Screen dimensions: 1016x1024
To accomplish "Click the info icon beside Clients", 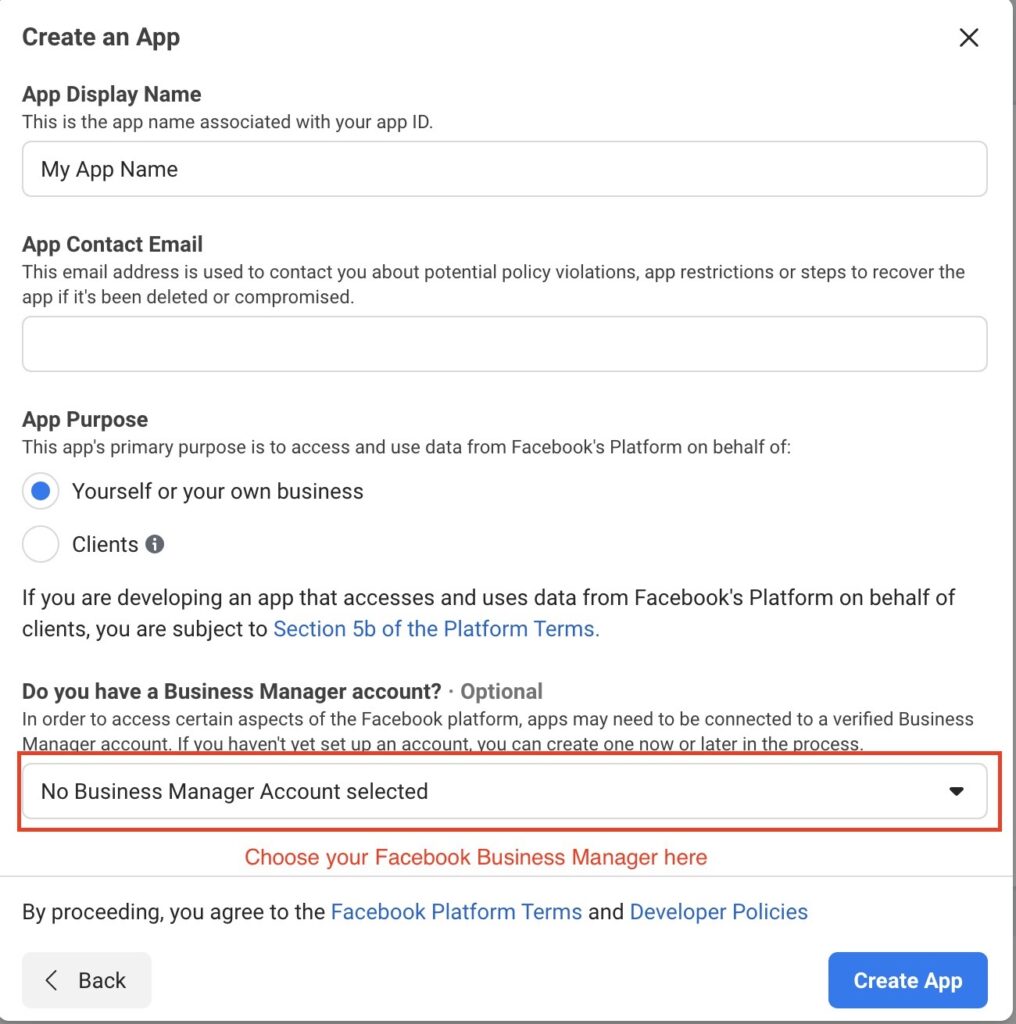I will tap(154, 544).
